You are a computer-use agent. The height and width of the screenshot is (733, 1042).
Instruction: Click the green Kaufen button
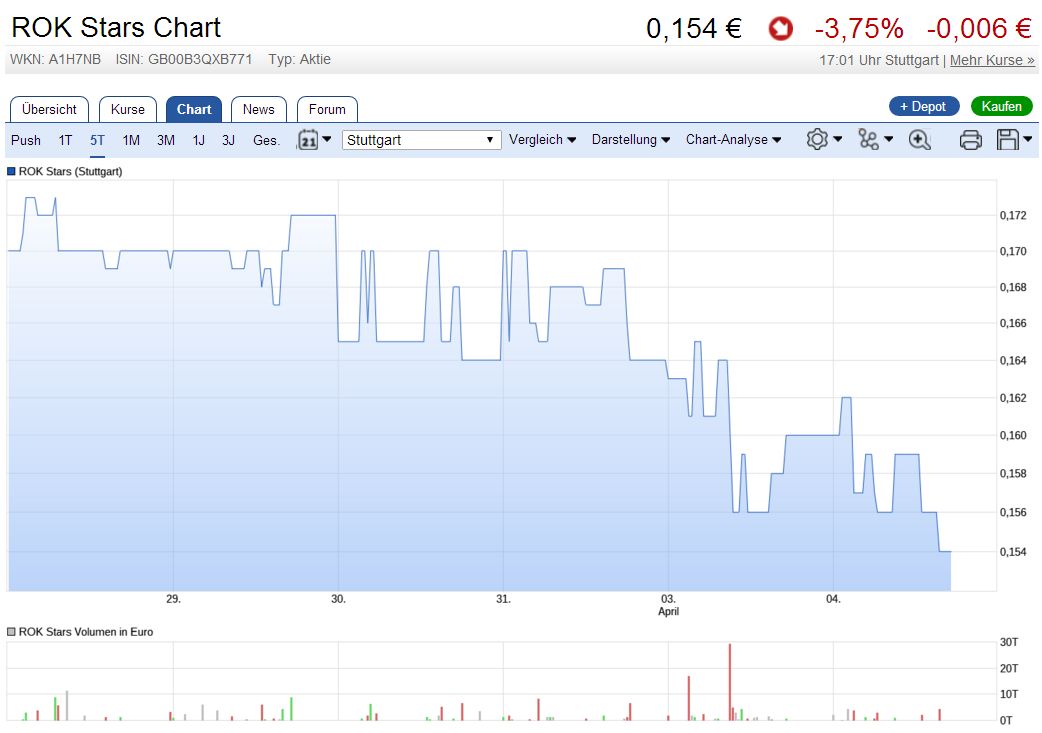pyautogui.click(x=1001, y=106)
